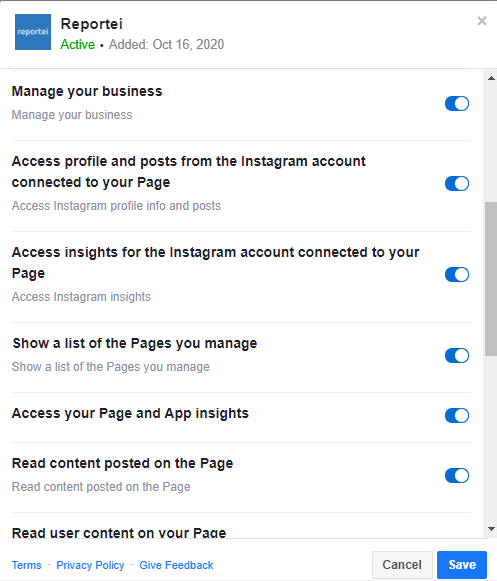
Task: Toggle Show a list of Pages permission
Action: click(x=457, y=355)
